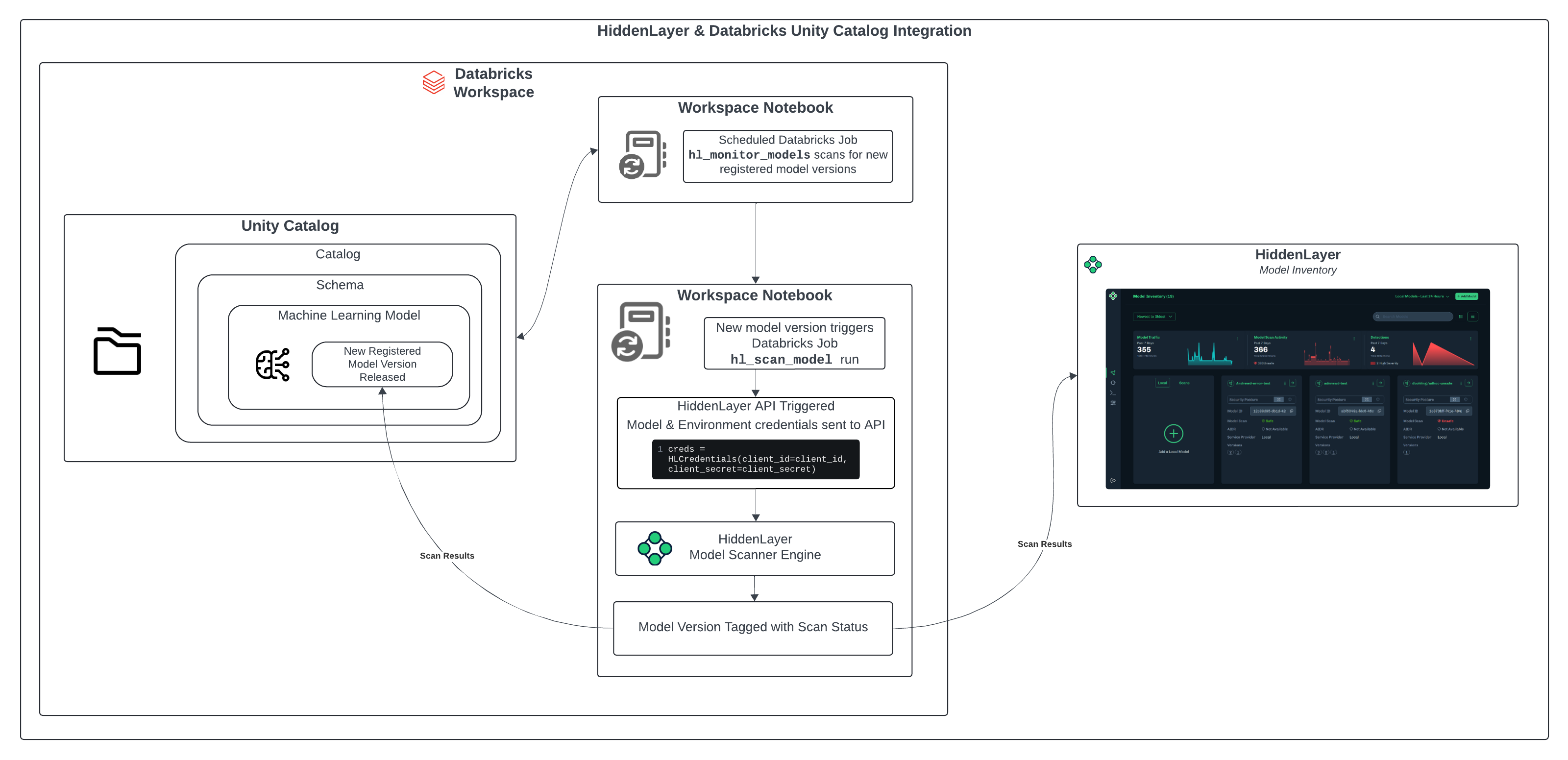This screenshot has height=760, width=1568.
Task: Select the detections target icon in the sidebar
Action: pos(1113,383)
